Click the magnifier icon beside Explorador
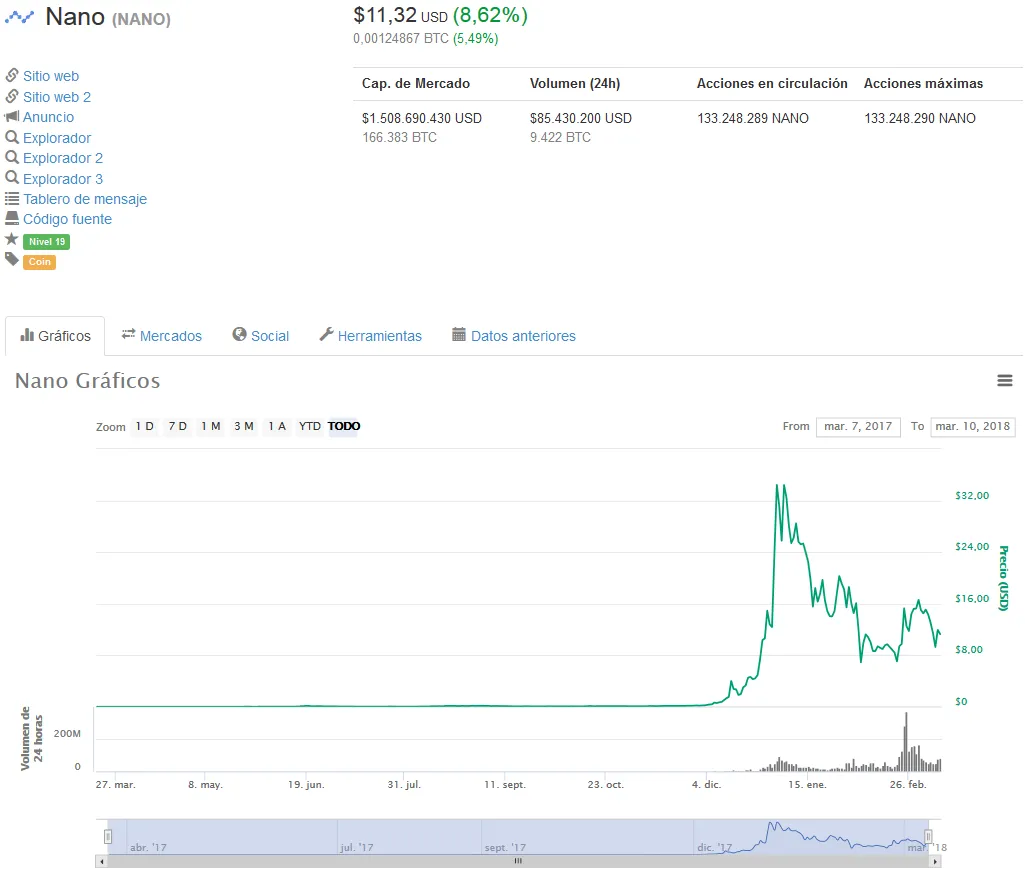This screenshot has width=1025, height=875. pyautogui.click(x=12, y=137)
